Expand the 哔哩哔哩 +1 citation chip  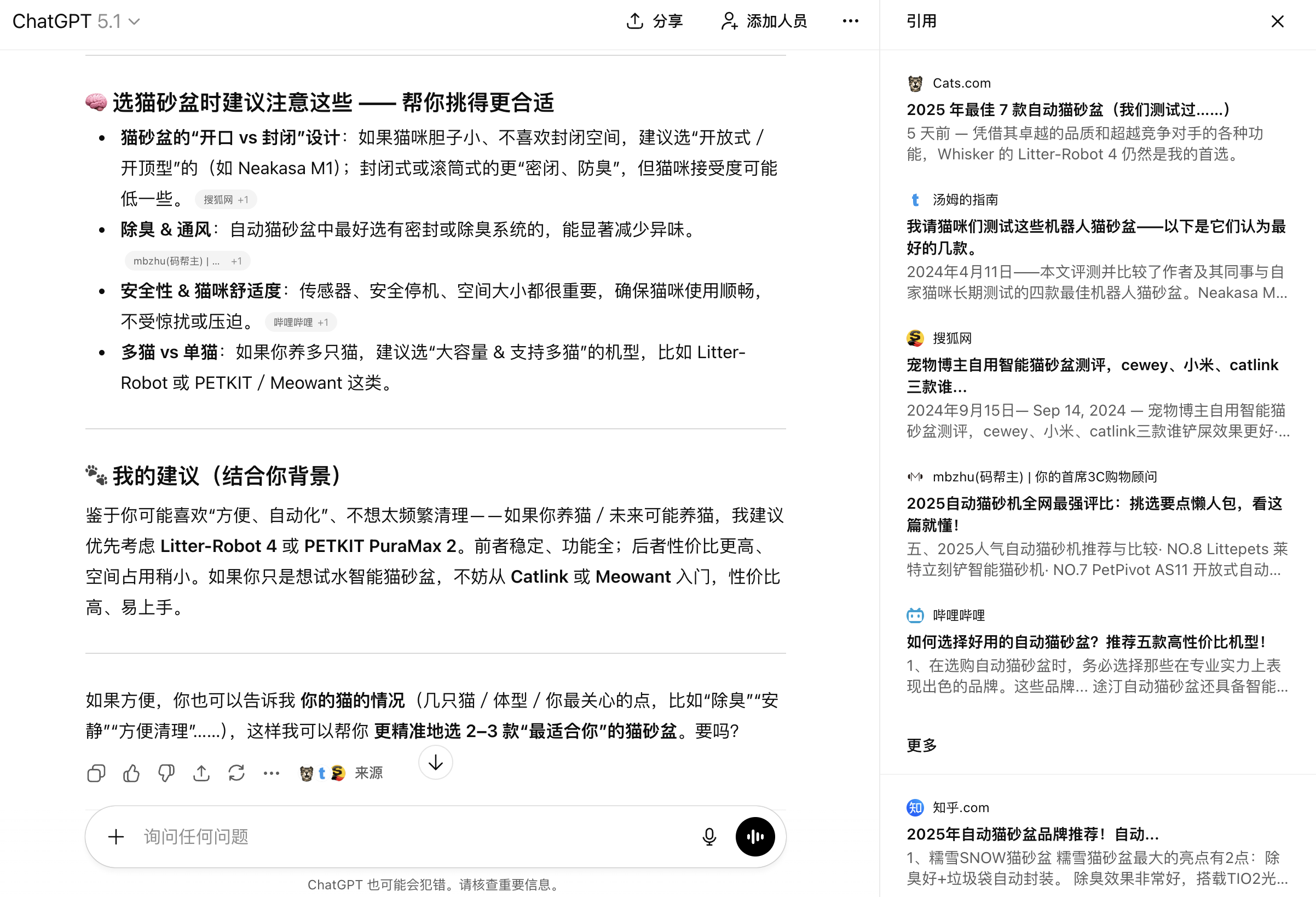click(x=300, y=322)
